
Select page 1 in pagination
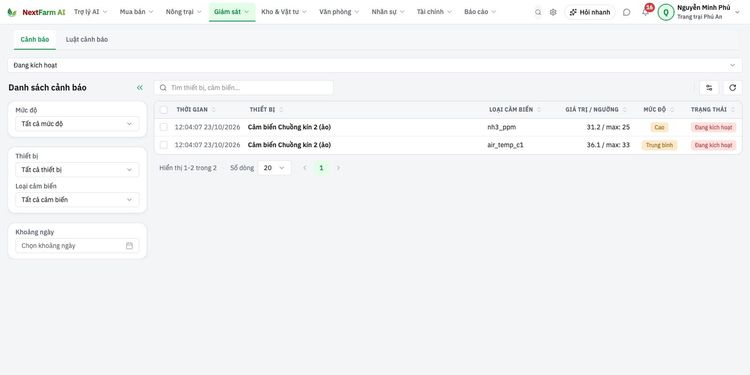coord(321,168)
